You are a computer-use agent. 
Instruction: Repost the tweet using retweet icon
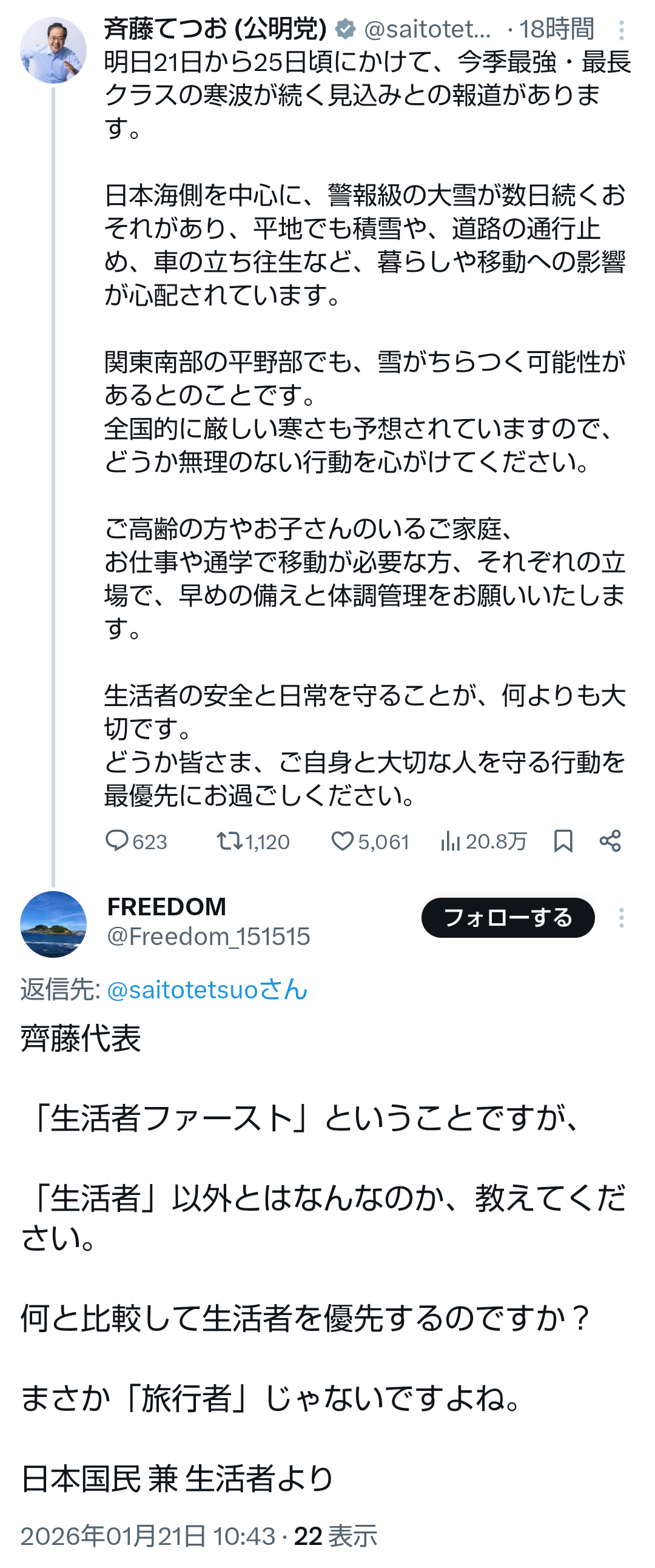click(x=229, y=841)
